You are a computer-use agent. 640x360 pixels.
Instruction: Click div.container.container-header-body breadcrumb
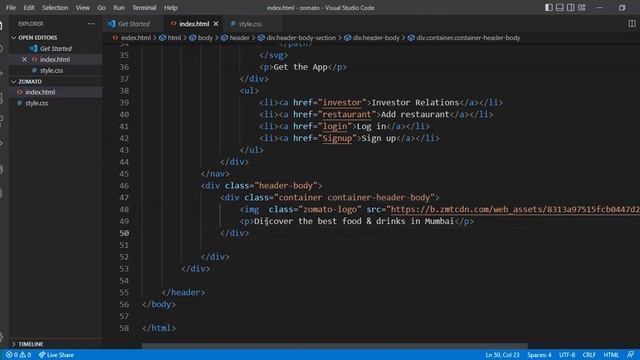[464, 38]
